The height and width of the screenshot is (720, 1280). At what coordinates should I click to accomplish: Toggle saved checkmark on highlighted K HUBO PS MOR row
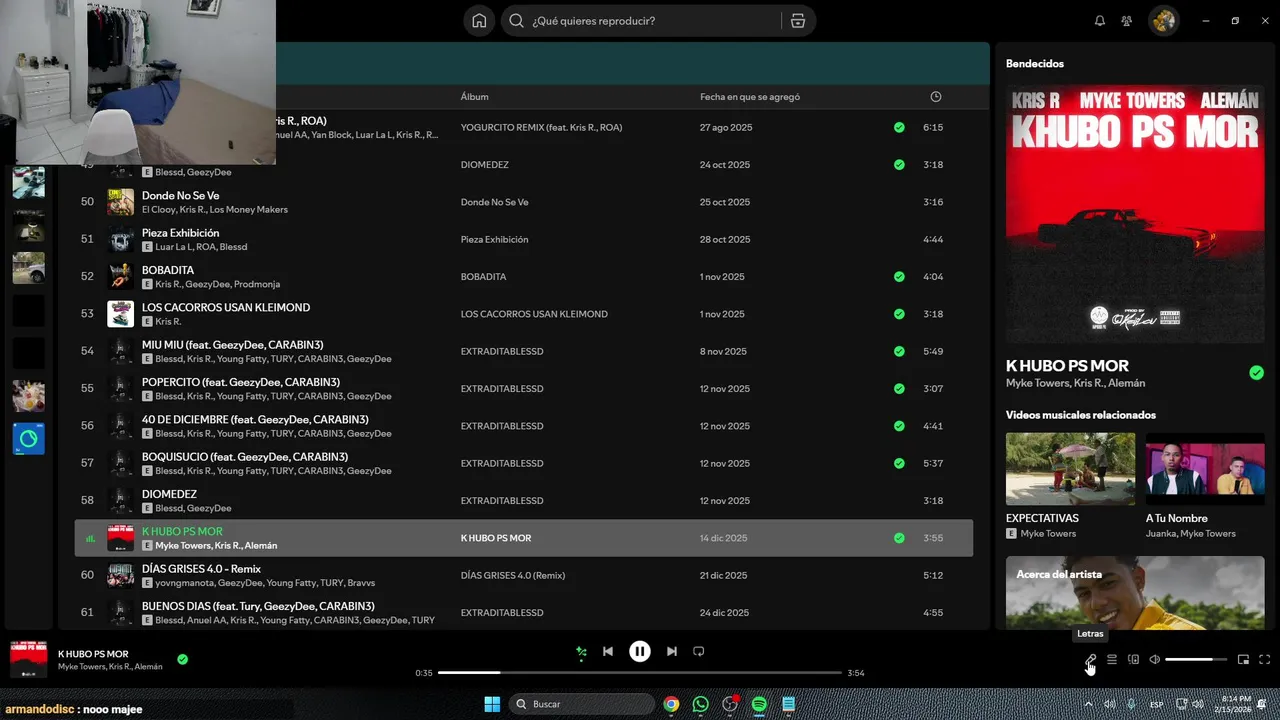[899, 538]
